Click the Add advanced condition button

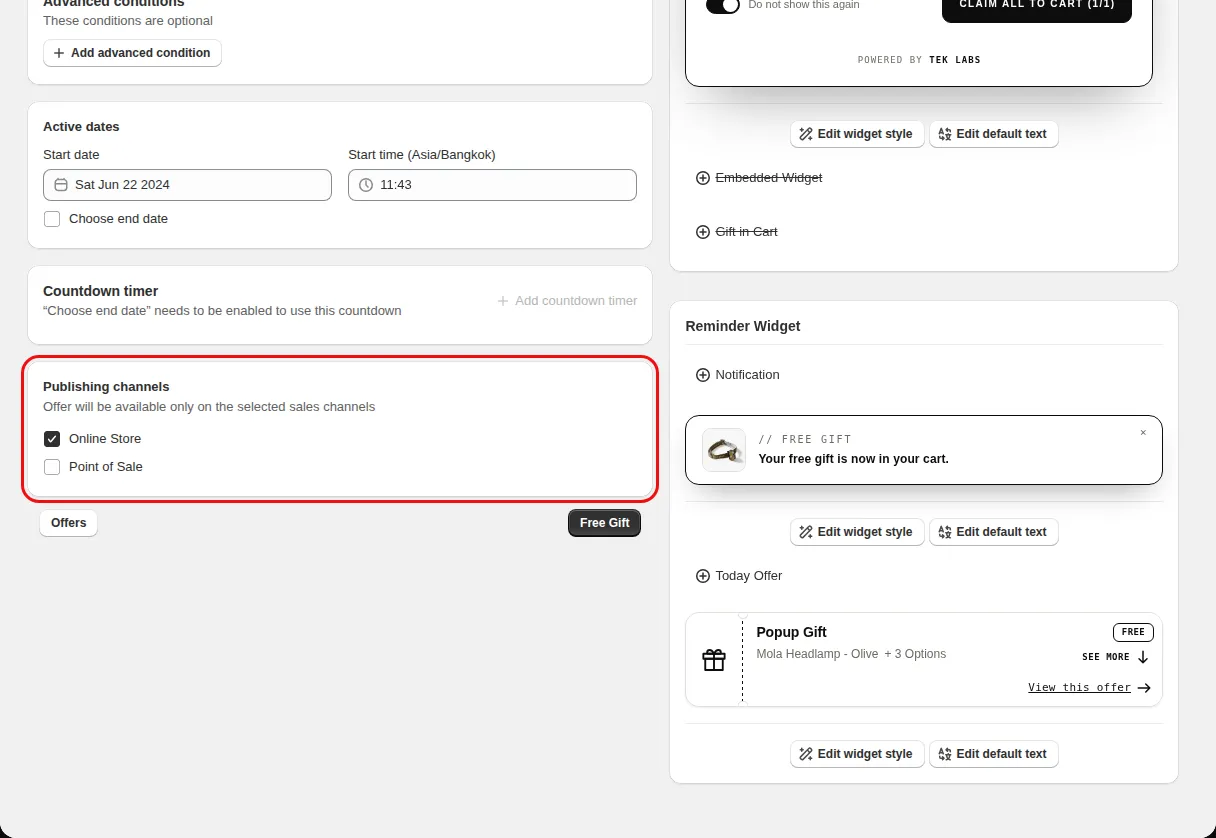pos(132,53)
